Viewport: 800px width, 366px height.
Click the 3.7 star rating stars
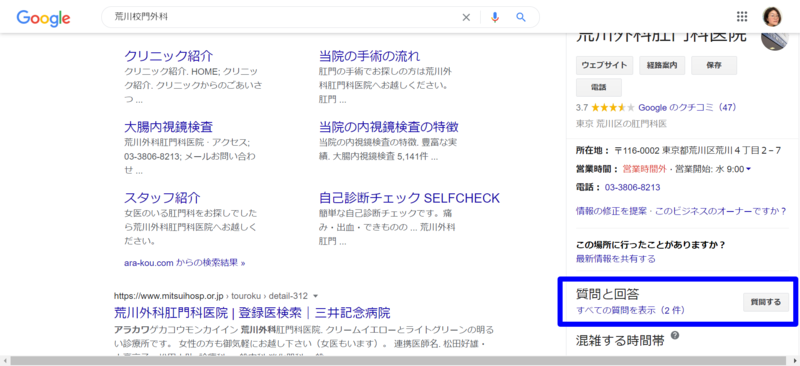[x=613, y=108]
